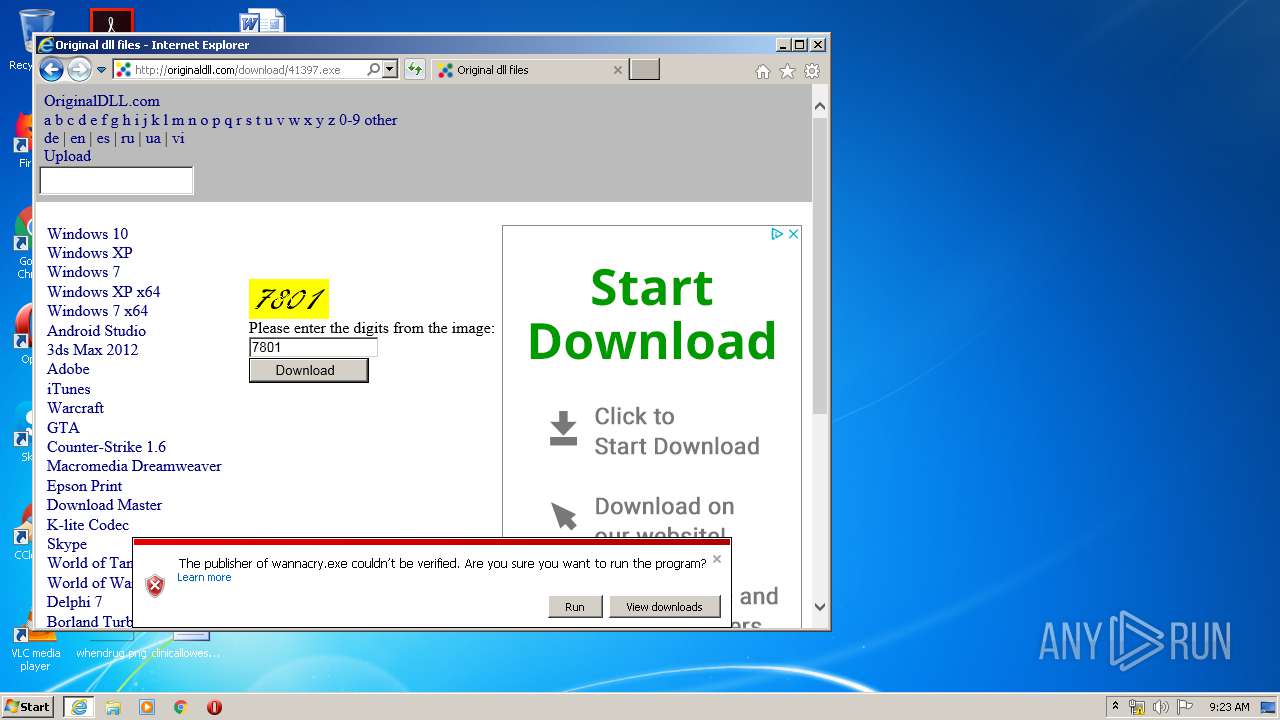Switch site language to ru
This screenshot has width=1280, height=720.
tap(127, 138)
